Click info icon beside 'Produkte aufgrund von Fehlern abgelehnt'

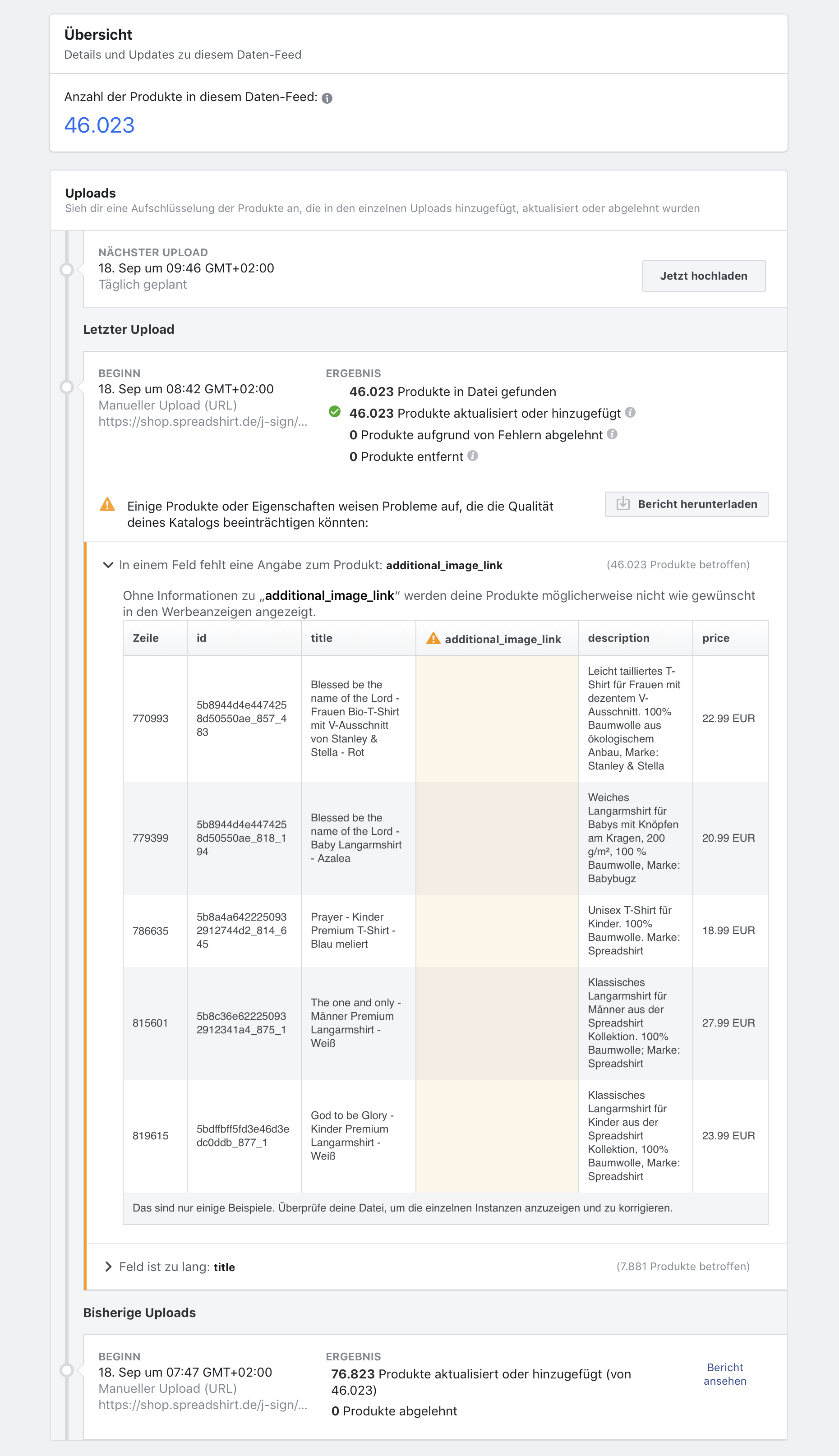(x=612, y=434)
